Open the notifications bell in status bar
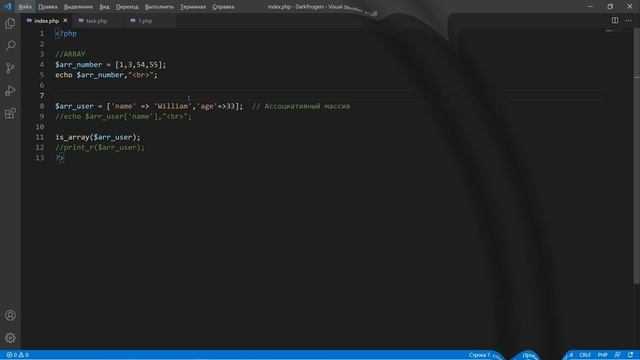 [631, 355]
